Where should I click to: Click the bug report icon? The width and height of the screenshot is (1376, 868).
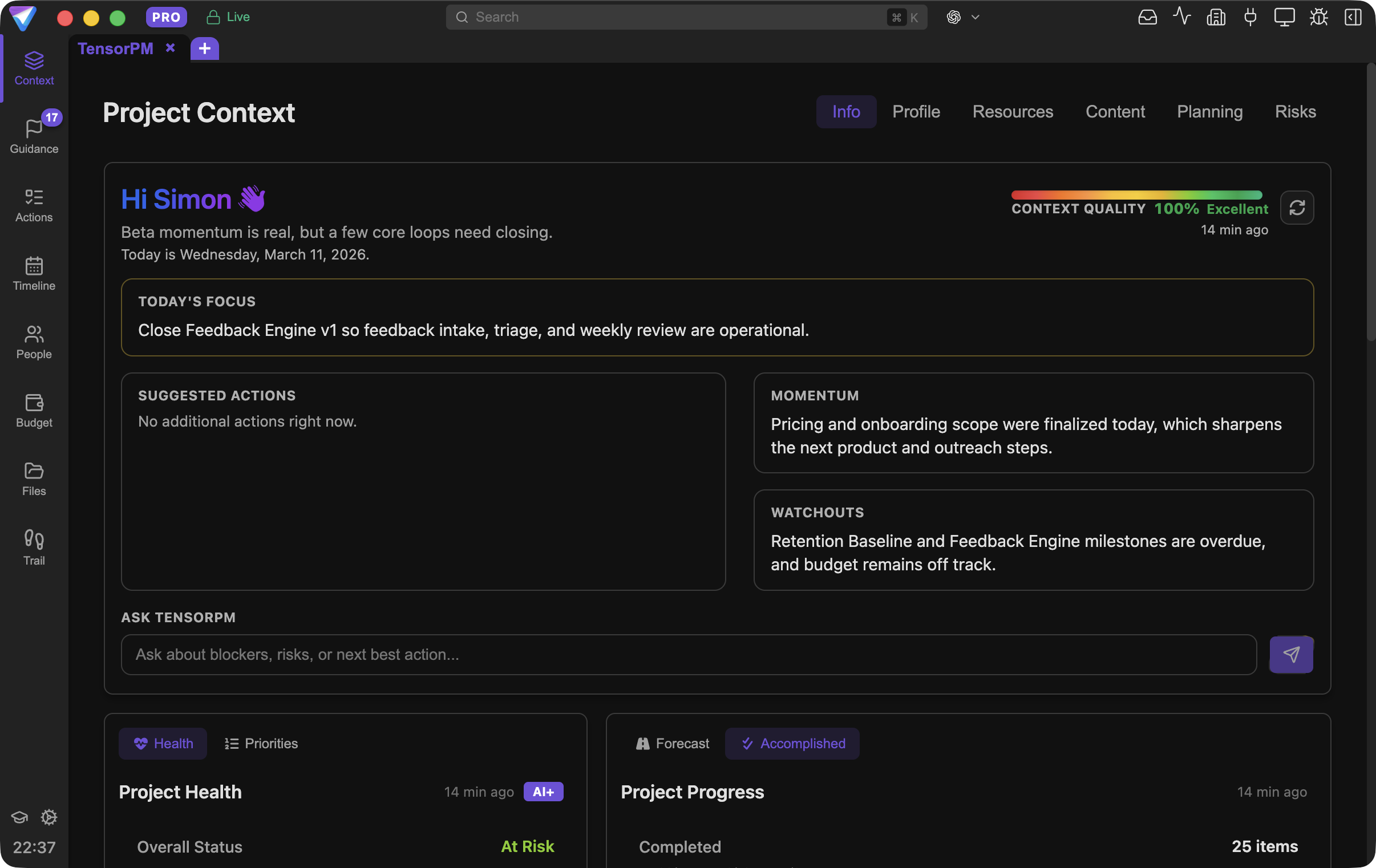click(x=1318, y=17)
